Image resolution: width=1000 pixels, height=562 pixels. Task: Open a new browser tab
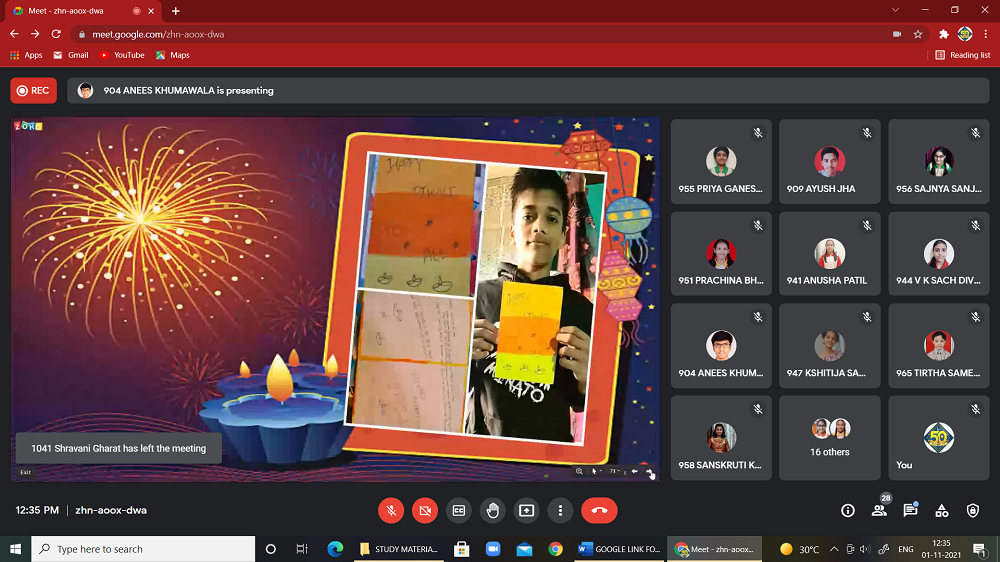[x=176, y=11]
